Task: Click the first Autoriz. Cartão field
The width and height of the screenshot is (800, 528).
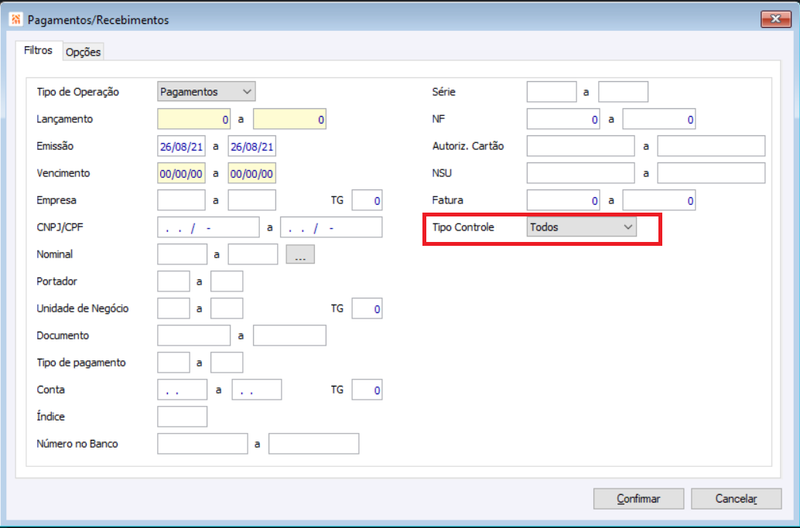Action: pyautogui.click(x=580, y=146)
